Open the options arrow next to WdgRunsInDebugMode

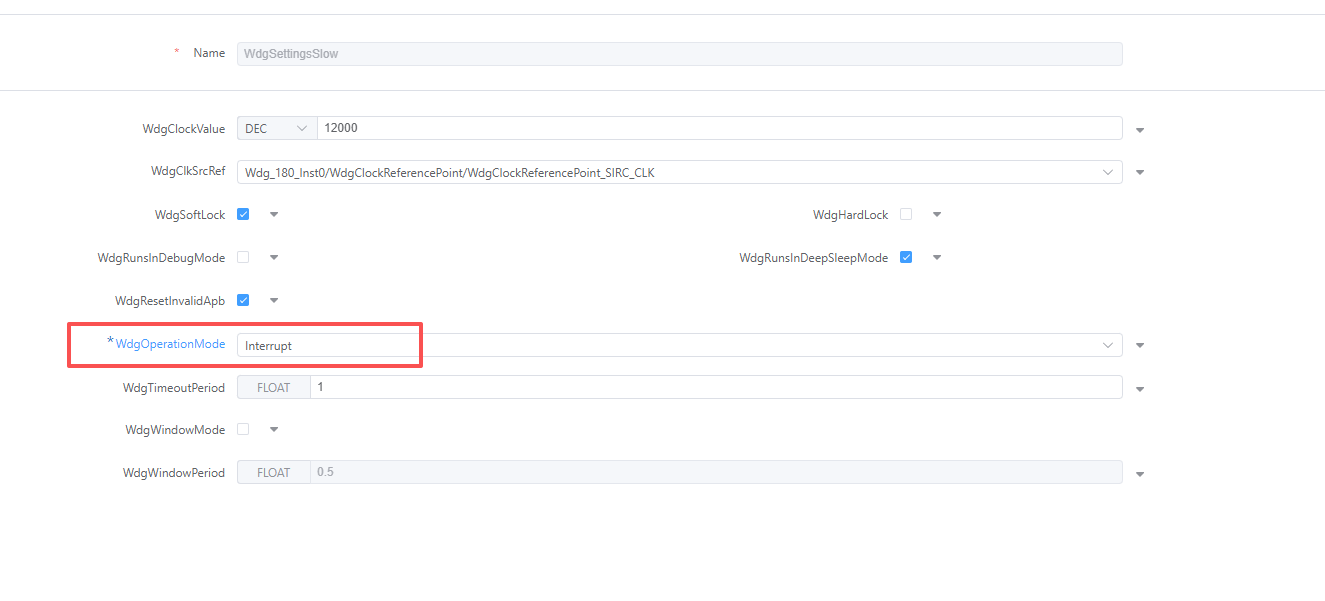tap(274, 257)
